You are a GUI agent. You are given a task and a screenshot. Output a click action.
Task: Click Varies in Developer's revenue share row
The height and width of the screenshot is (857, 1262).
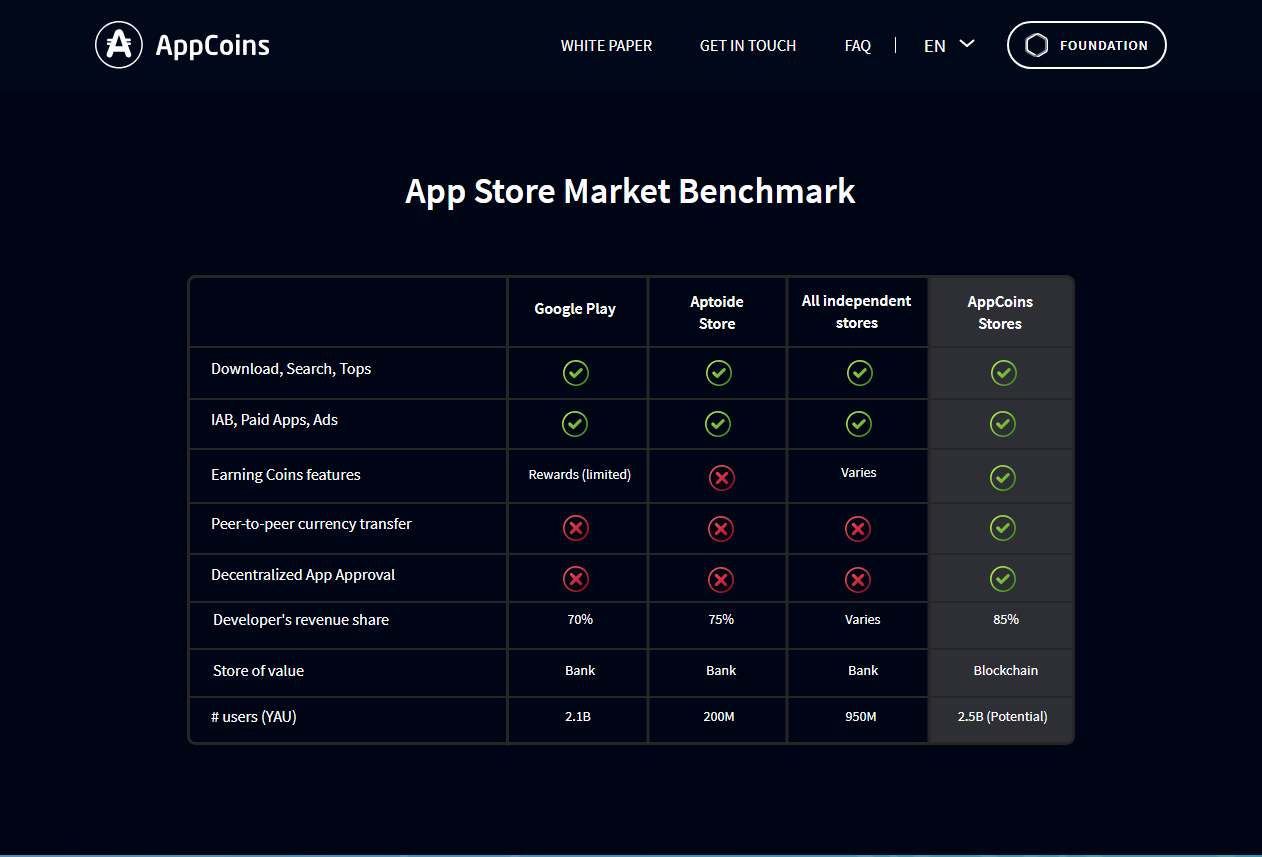click(x=863, y=620)
